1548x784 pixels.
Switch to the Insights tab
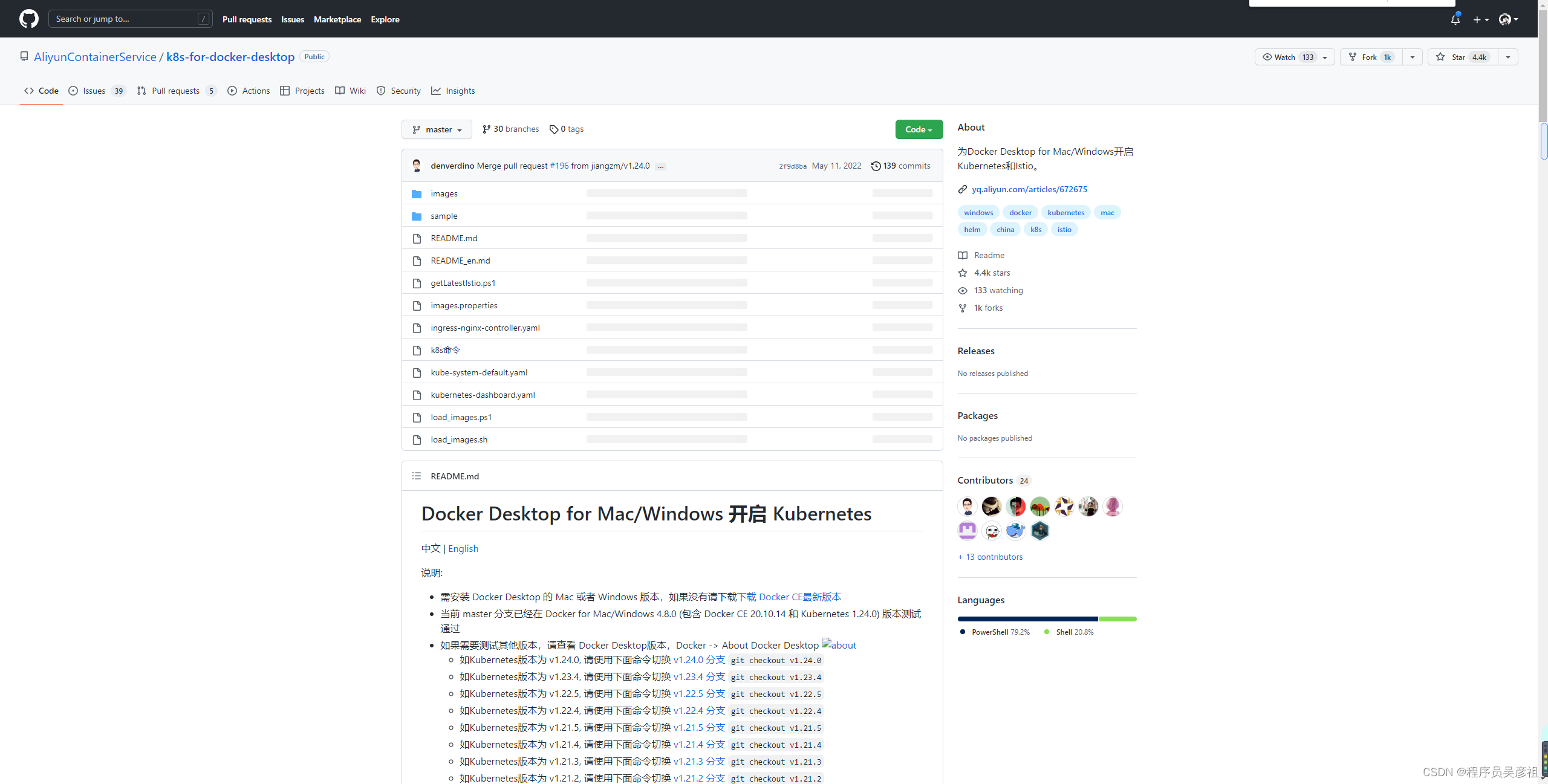pyautogui.click(x=453, y=91)
